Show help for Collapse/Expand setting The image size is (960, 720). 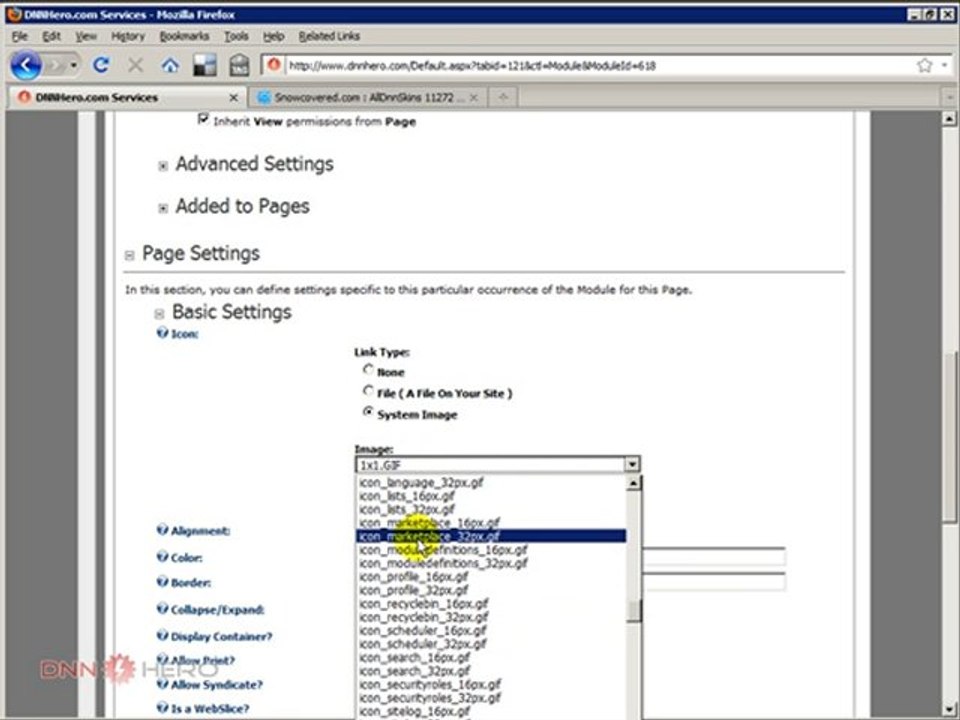(x=162, y=609)
